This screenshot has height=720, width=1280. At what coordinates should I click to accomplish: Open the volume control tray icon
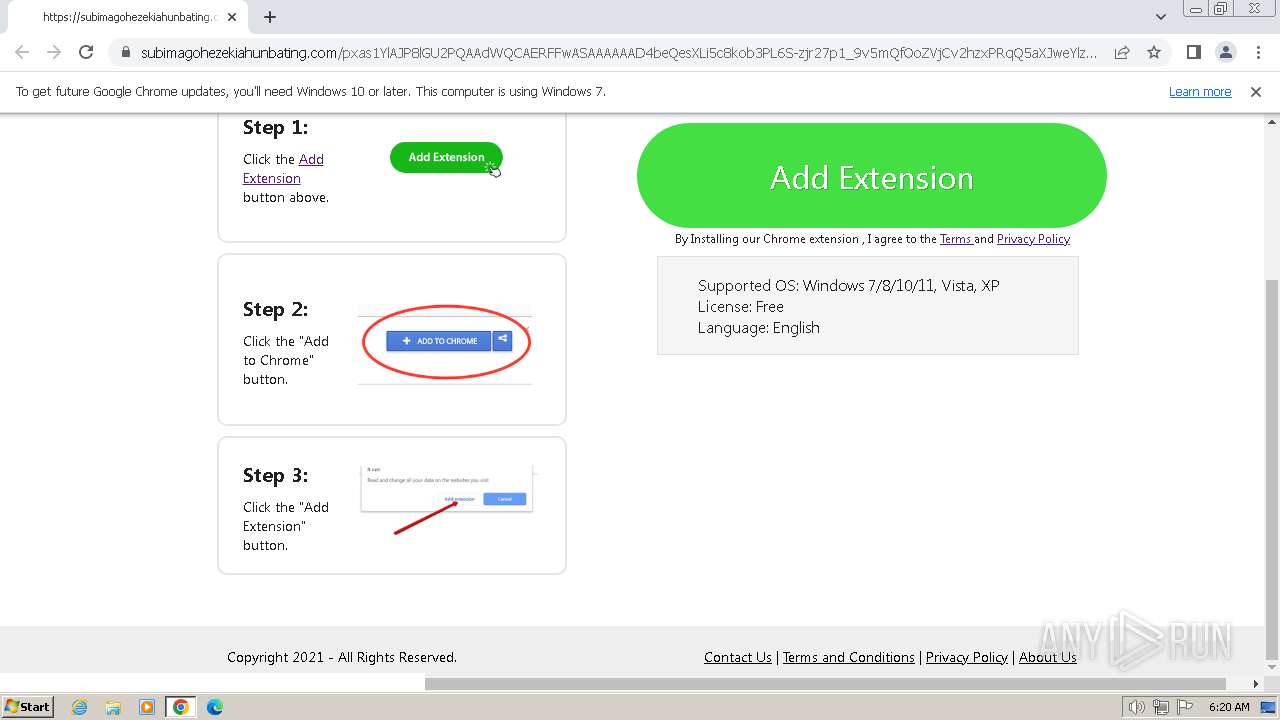[1137, 707]
